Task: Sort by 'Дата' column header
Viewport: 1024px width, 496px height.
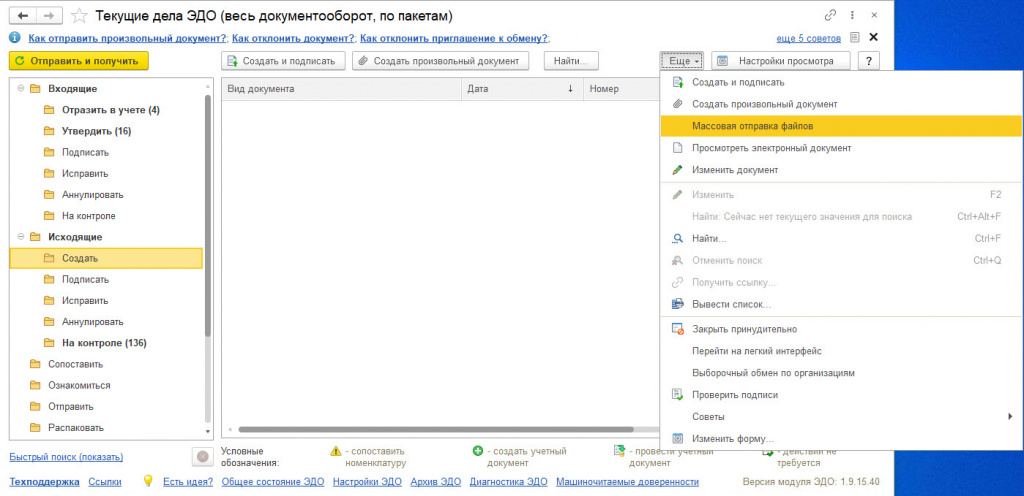Action: pyautogui.click(x=522, y=89)
